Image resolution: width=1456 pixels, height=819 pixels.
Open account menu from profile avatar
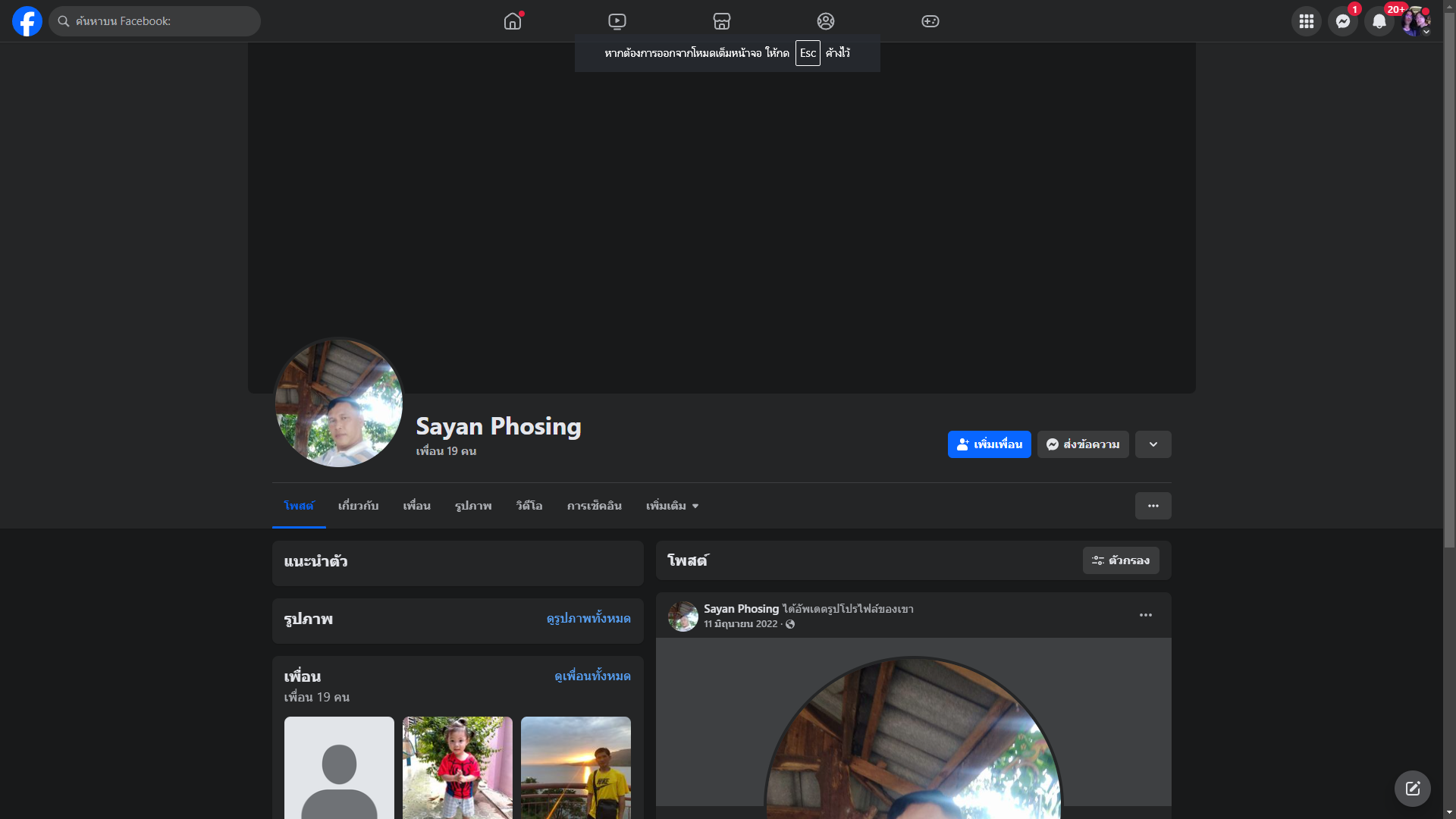tap(1415, 21)
